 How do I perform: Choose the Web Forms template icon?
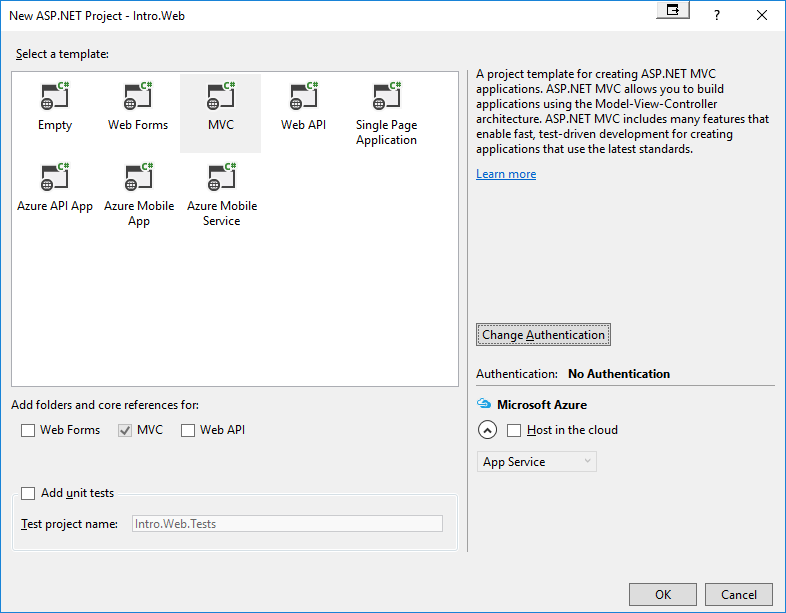(138, 96)
